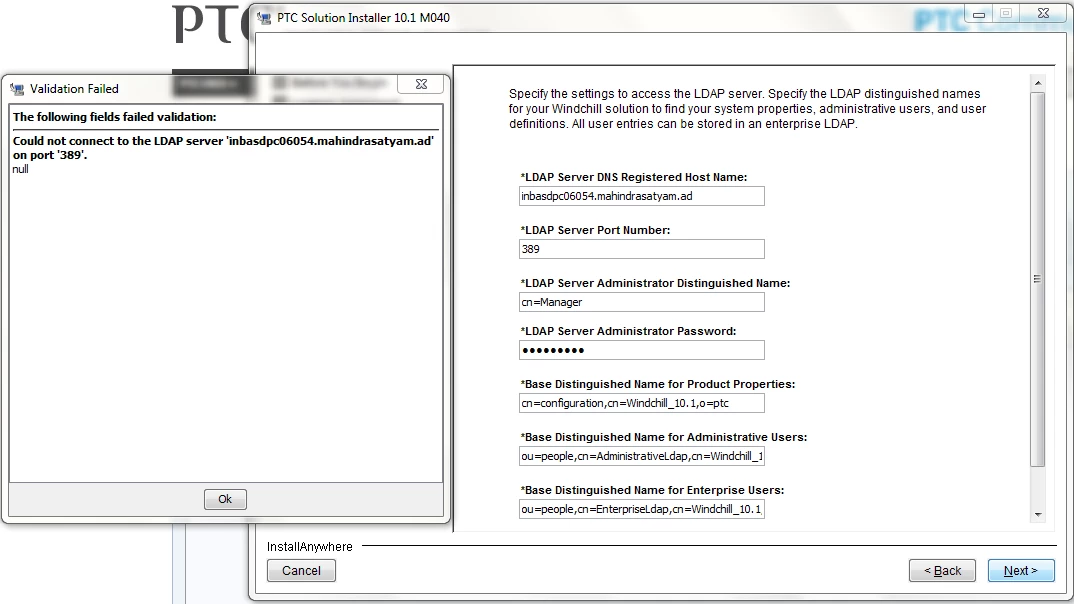Maximize the PTC Solution Installer window
The height and width of the screenshot is (604, 1074).
[1006, 14]
